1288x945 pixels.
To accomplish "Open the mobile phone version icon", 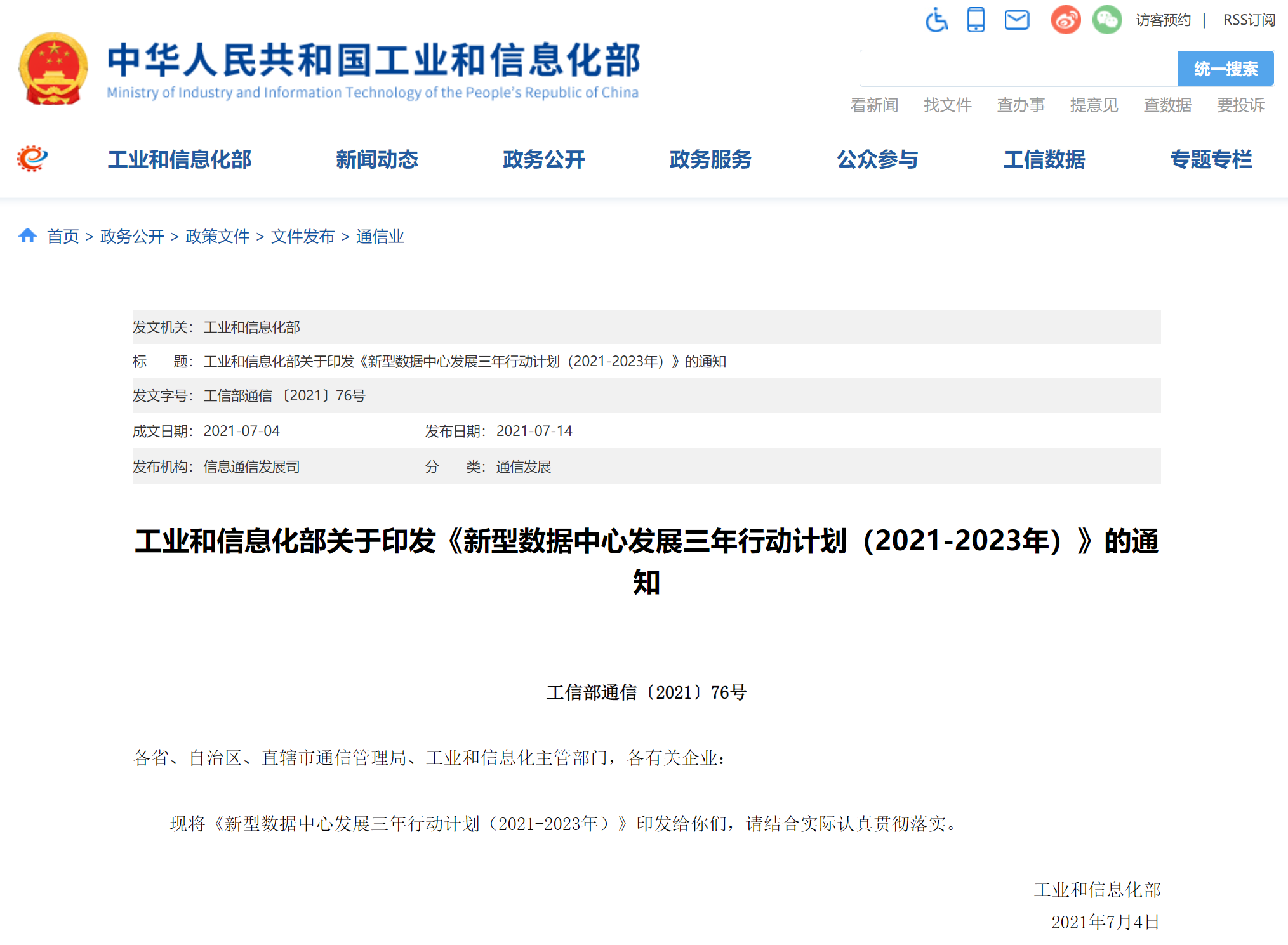I will click(976, 20).
